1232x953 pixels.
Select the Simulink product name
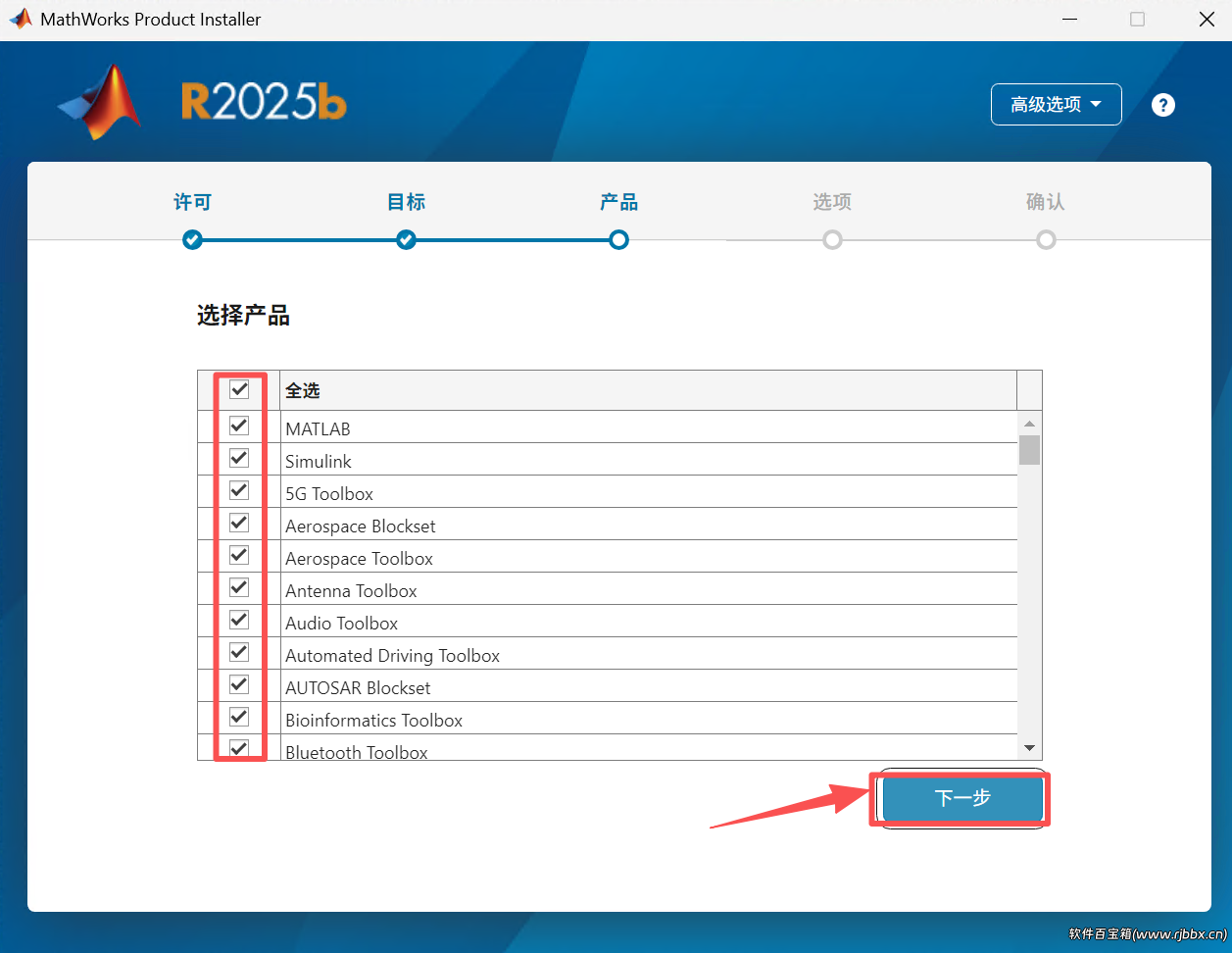319,462
